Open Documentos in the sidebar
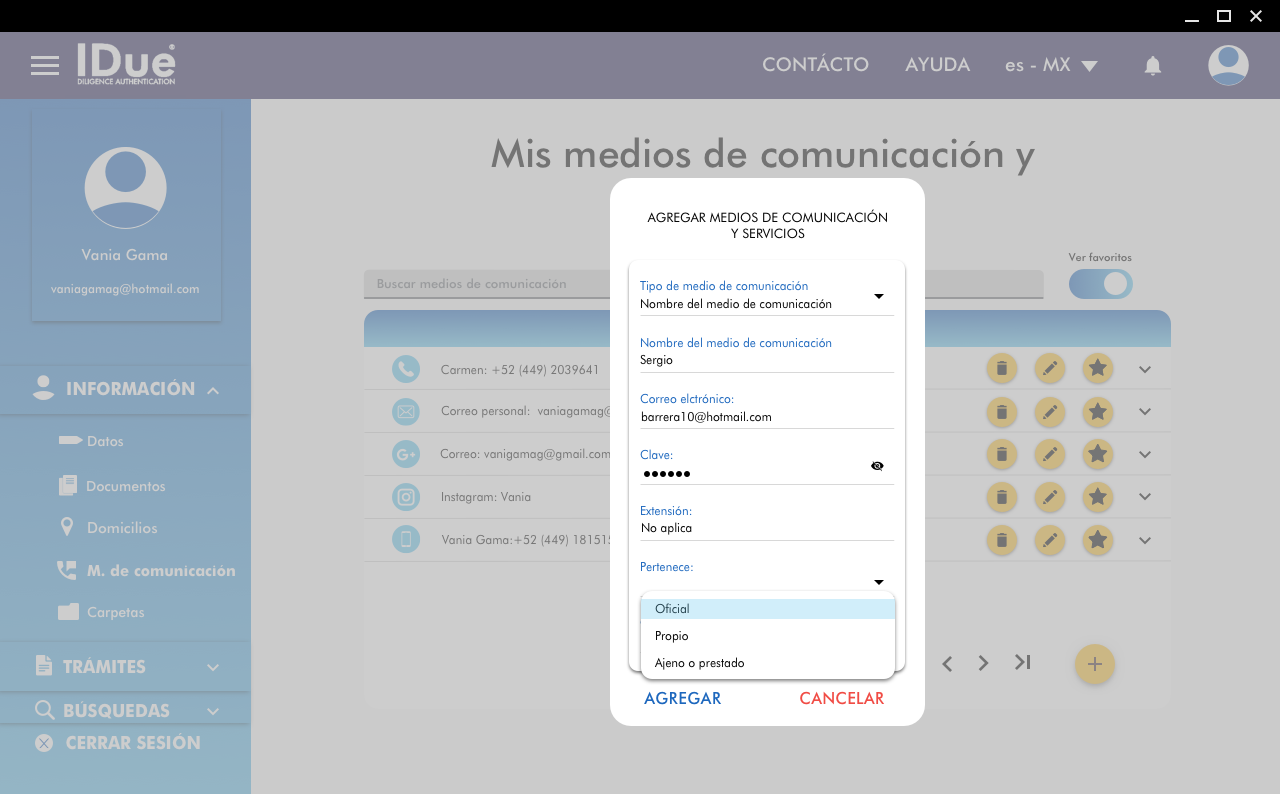Screen dimensions: 1280x794 click(x=125, y=486)
